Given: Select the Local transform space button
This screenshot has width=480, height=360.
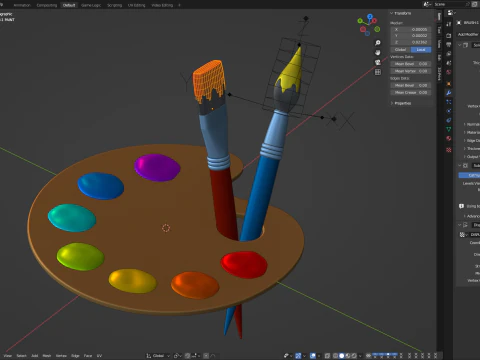Looking at the screenshot, I should tap(421, 50).
